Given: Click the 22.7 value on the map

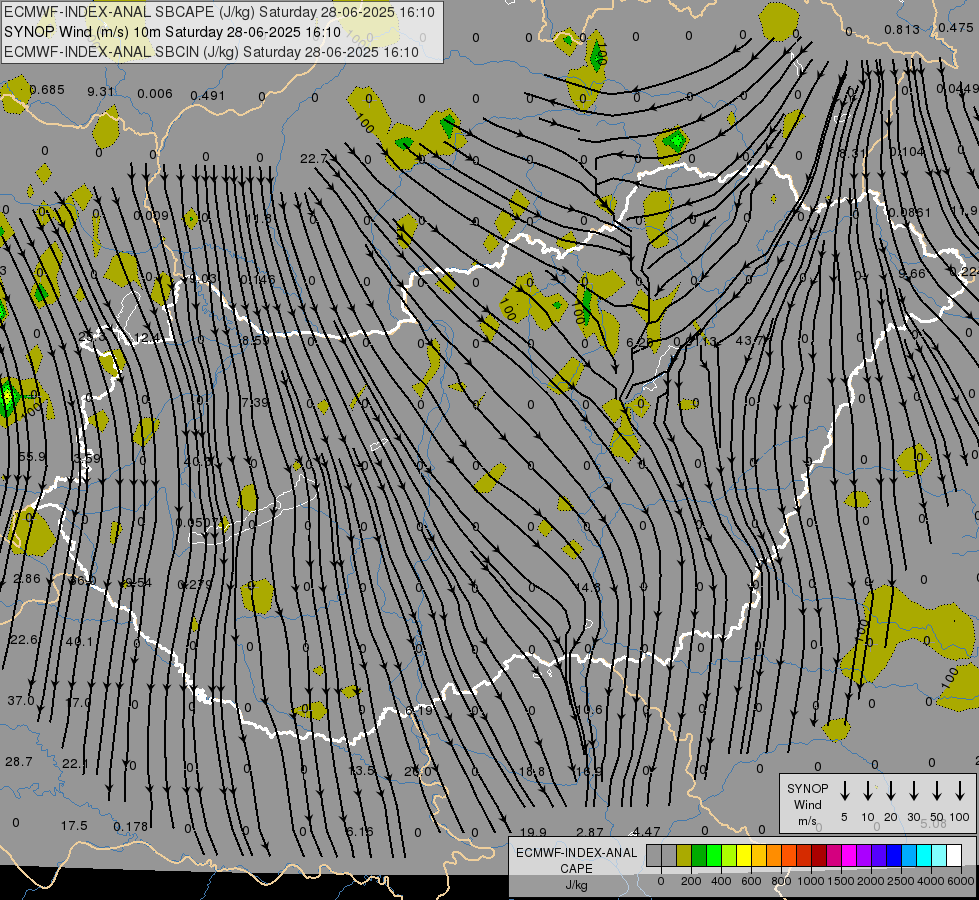Looking at the screenshot, I should click(x=313, y=159).
